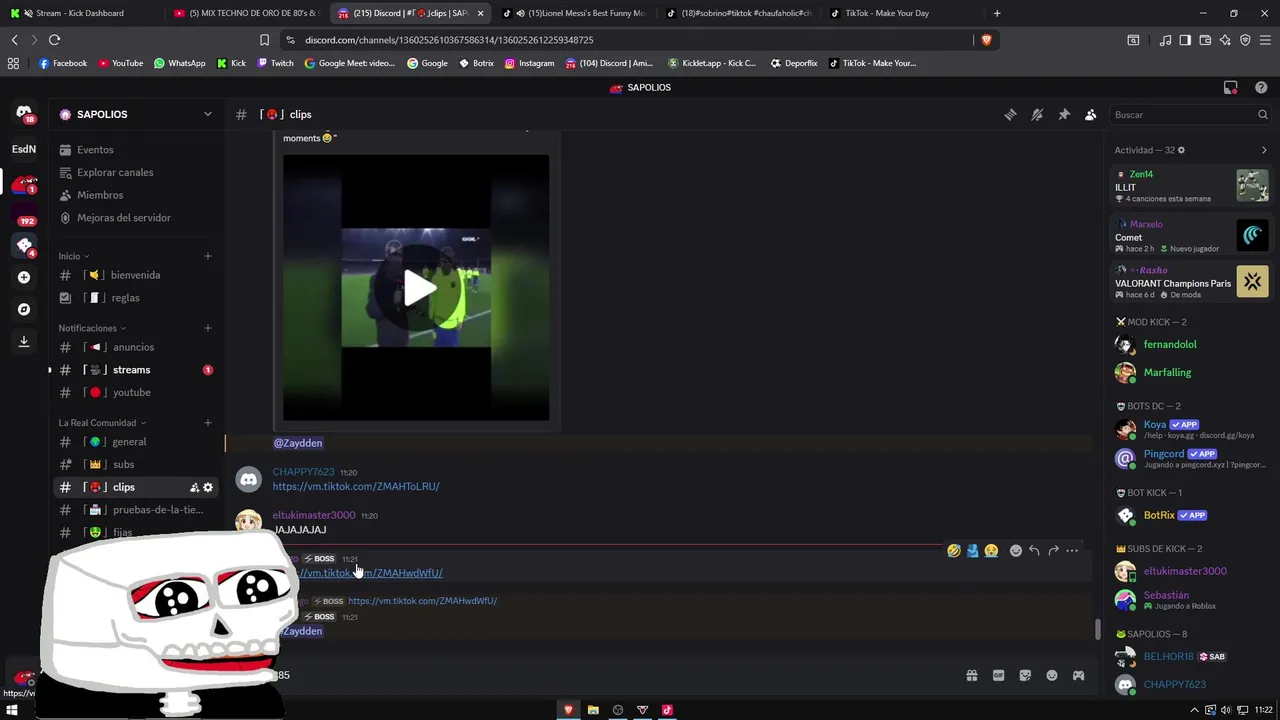This screenshot has height=720, width=1280.
Task: Toggle the member list icon
Action: (x=1091, y=115)
